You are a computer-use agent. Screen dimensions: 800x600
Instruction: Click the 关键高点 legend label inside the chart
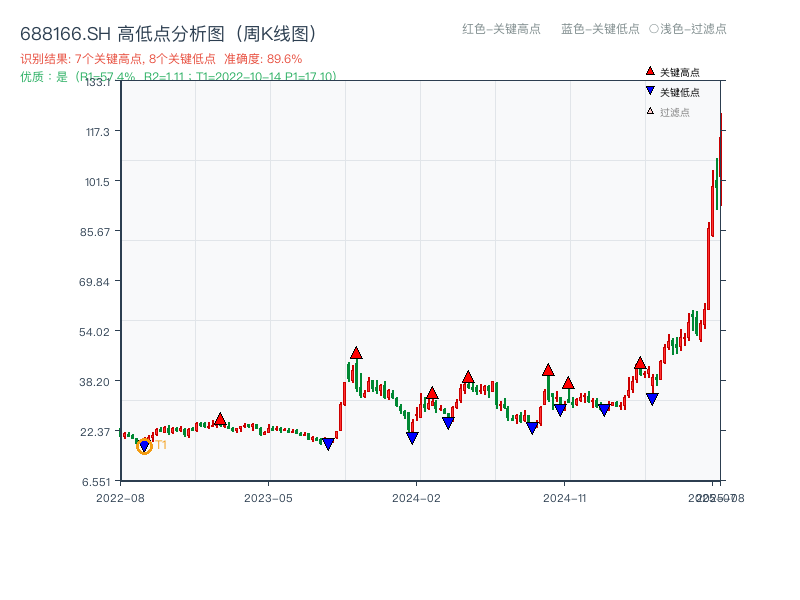[680, 72]
